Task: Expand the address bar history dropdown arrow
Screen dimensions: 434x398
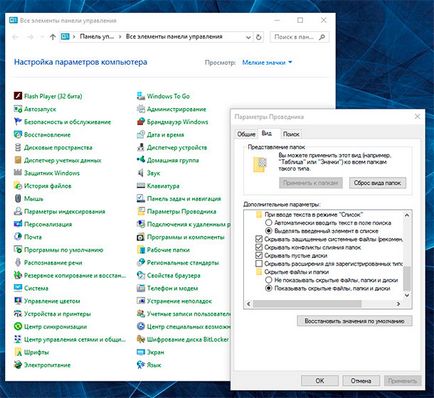Action: pos(248,37)
